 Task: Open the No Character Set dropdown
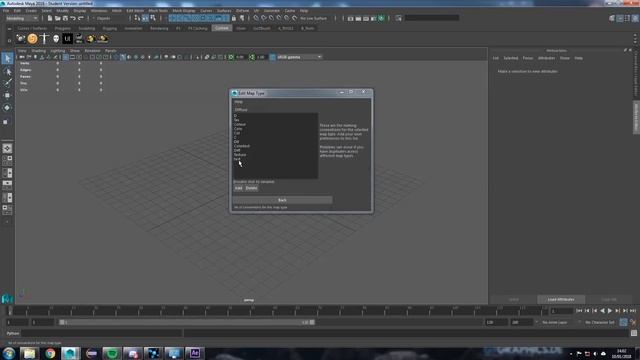(x=599, y=322)
